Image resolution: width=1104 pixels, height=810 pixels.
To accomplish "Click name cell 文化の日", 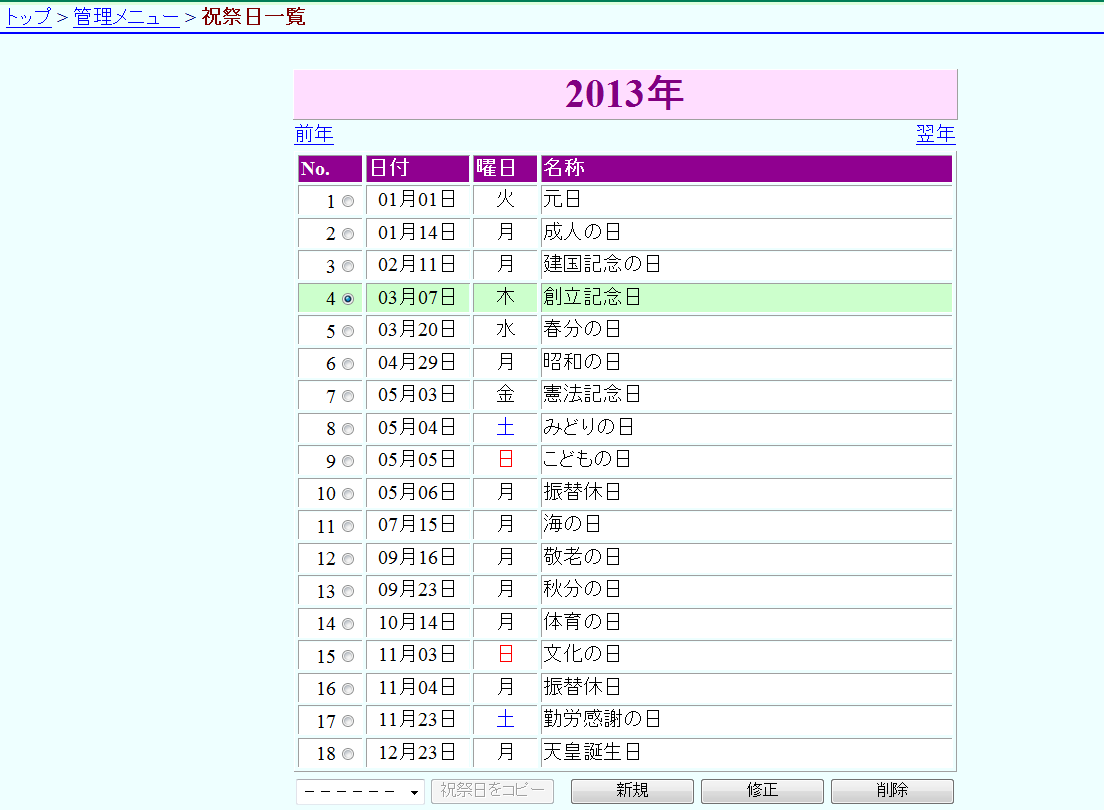I will point(746,655).
